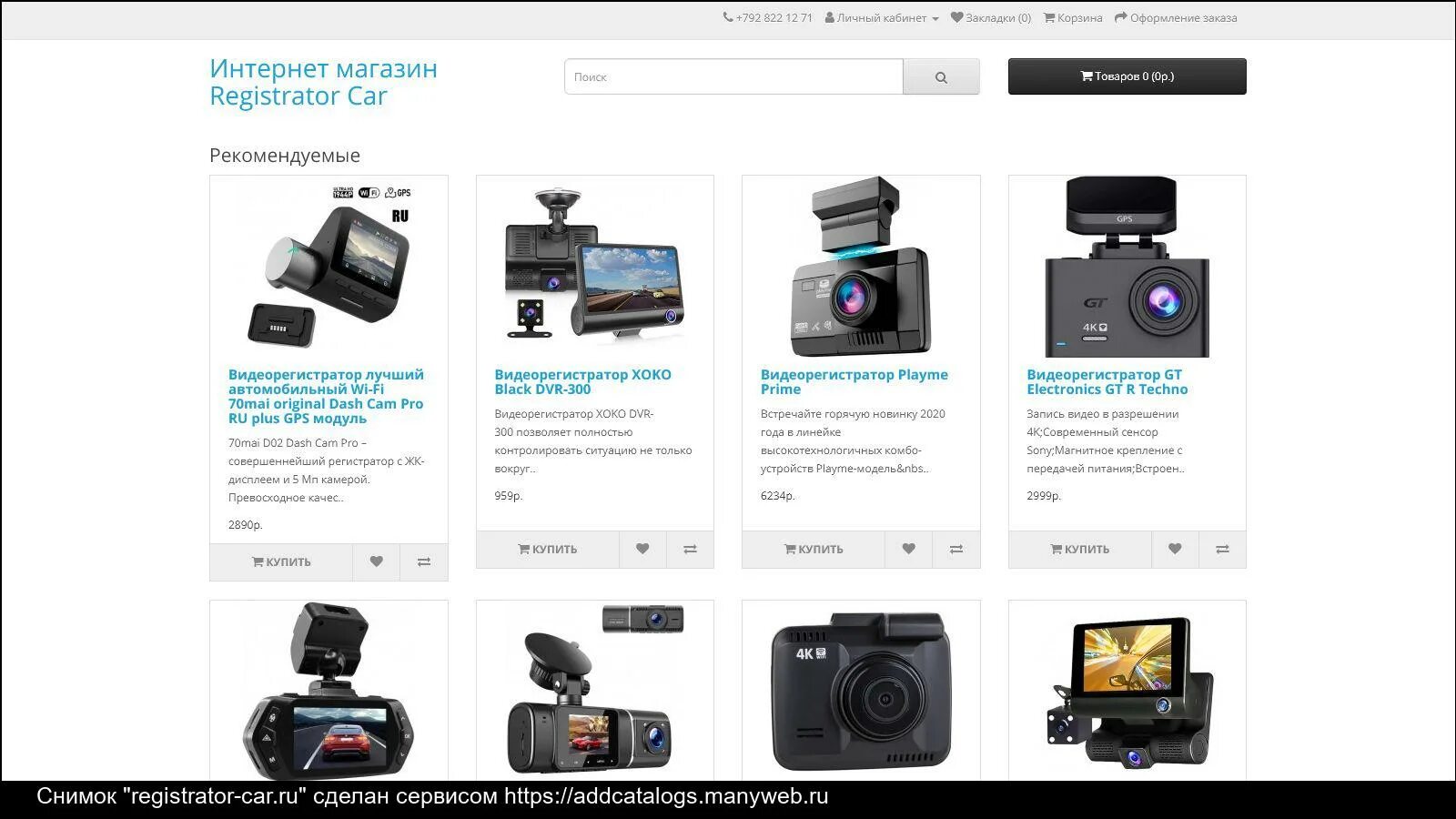Click the price 959р.

pos(509,496)
